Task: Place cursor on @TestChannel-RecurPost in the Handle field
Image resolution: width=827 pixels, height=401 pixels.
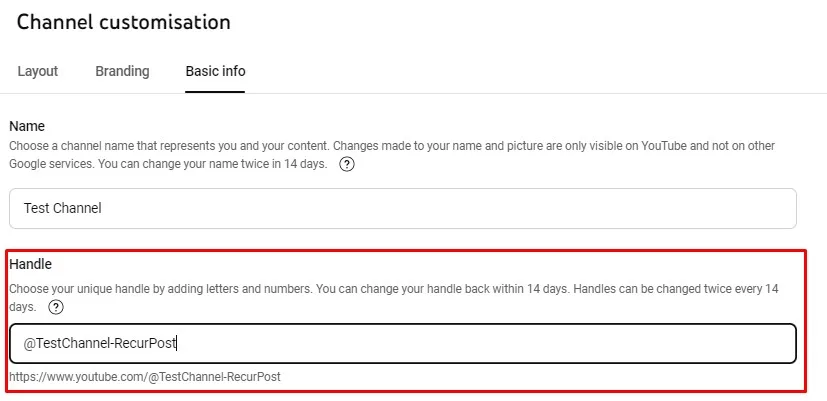Action: (x=99, y=343)
